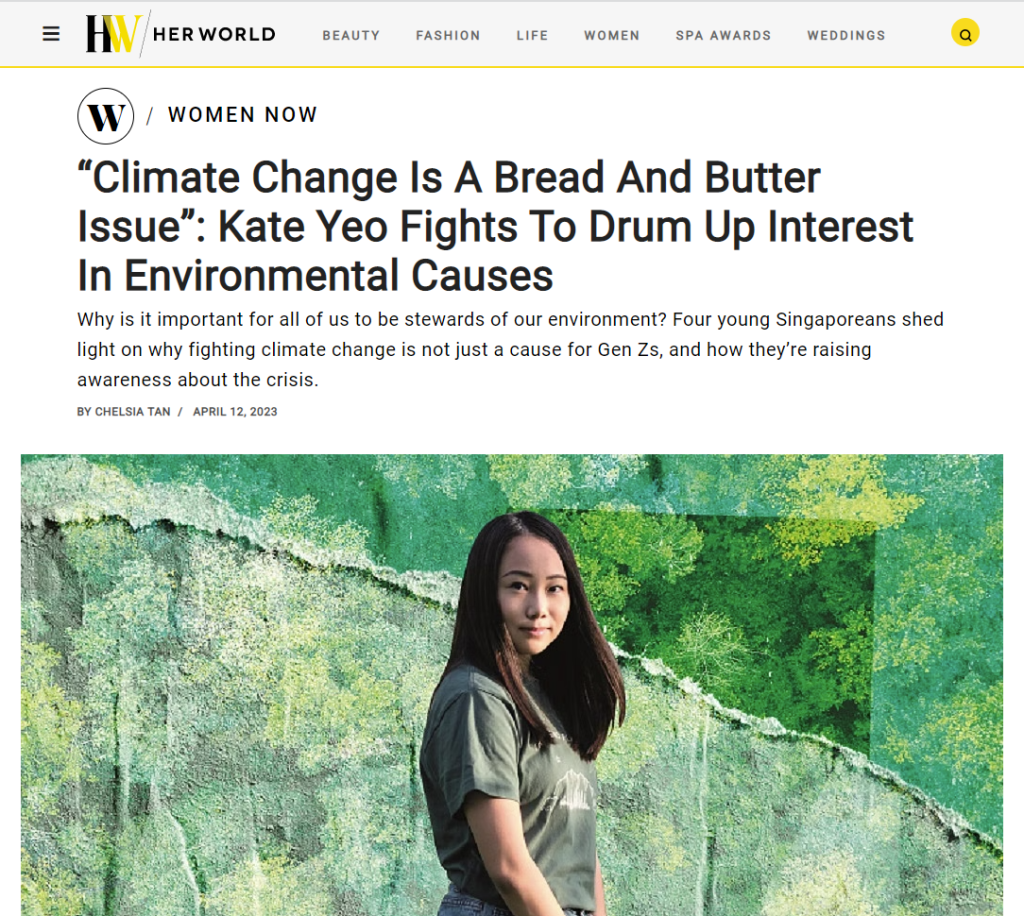
Task: Click the WOMEN NOW category link
Action: pyautogui.click(x=243, y=115)
